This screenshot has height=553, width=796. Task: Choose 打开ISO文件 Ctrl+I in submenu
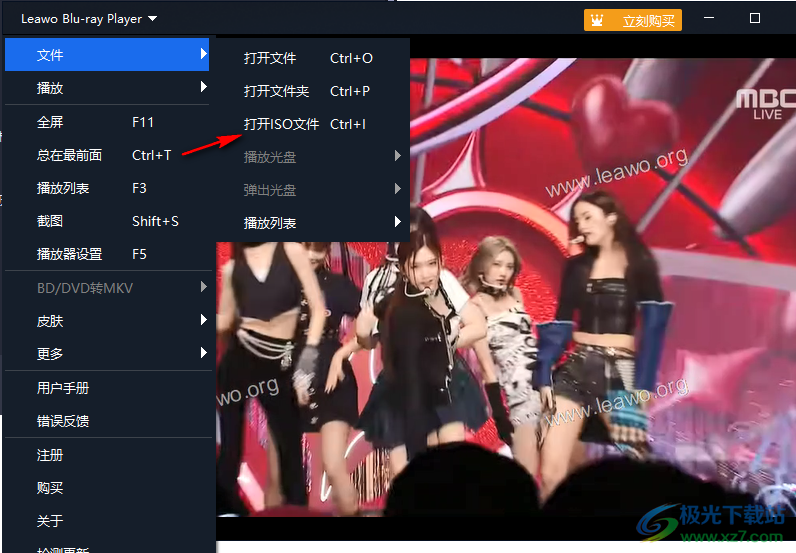(x=313, y=124)
